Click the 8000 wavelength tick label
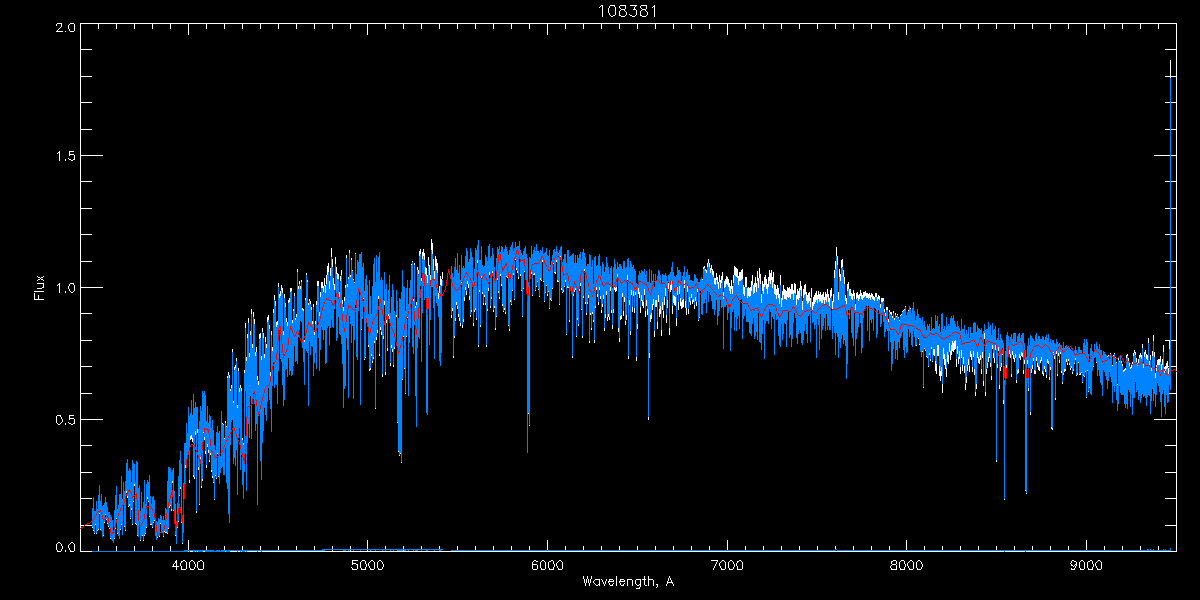Screen dimensions: 1200x600 click(x=907, y=565)
